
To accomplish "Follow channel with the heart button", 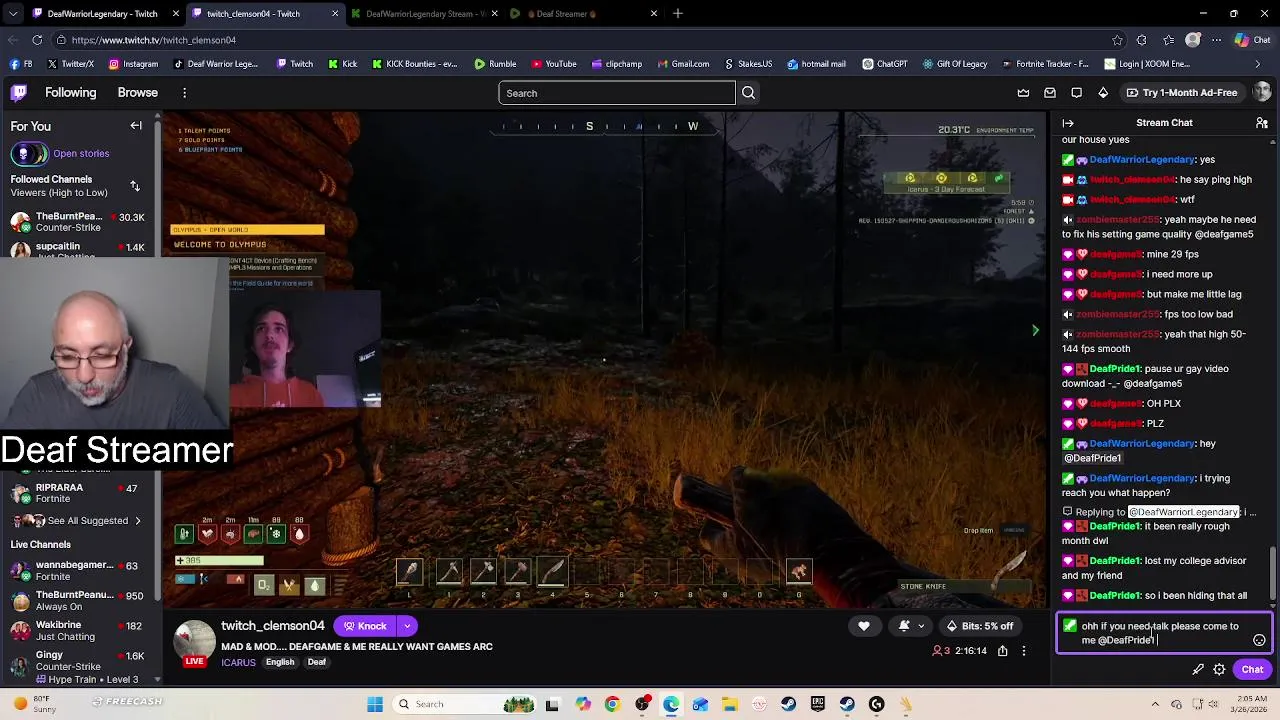I will pos(864,626).
